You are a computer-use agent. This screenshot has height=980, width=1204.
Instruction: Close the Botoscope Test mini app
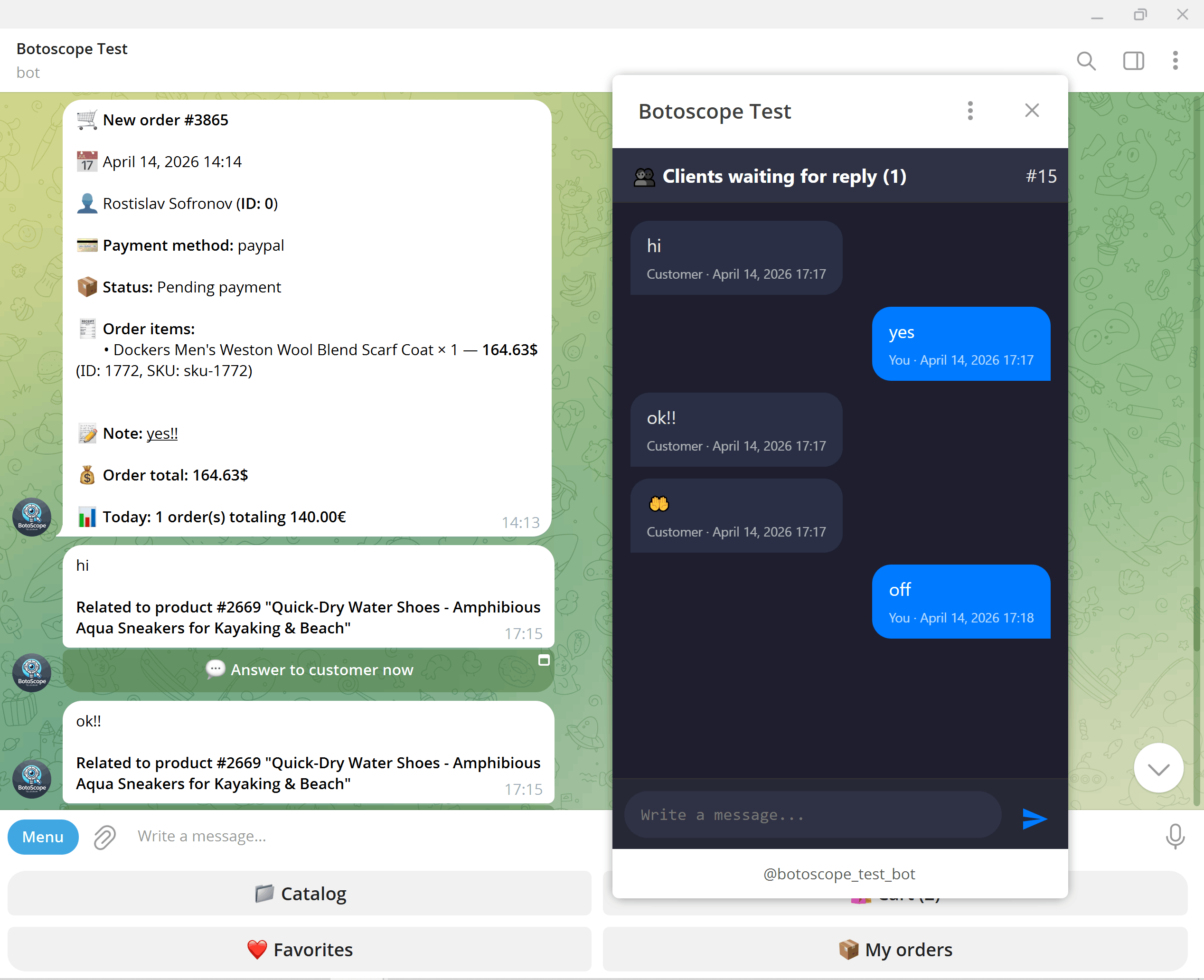1032,110
